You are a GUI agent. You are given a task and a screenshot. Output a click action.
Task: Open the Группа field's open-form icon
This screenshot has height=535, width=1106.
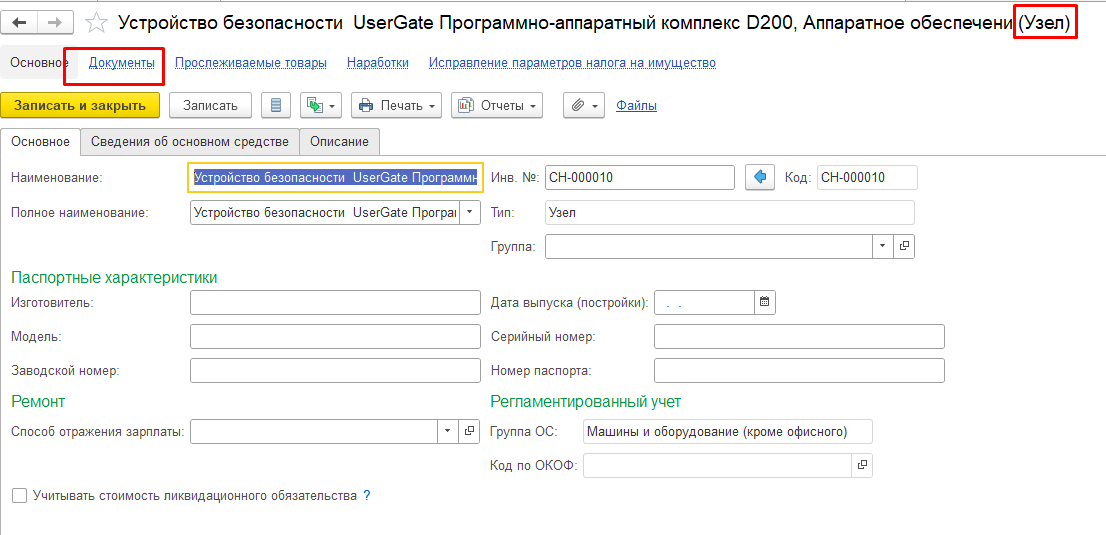click(x=903, y=246)
